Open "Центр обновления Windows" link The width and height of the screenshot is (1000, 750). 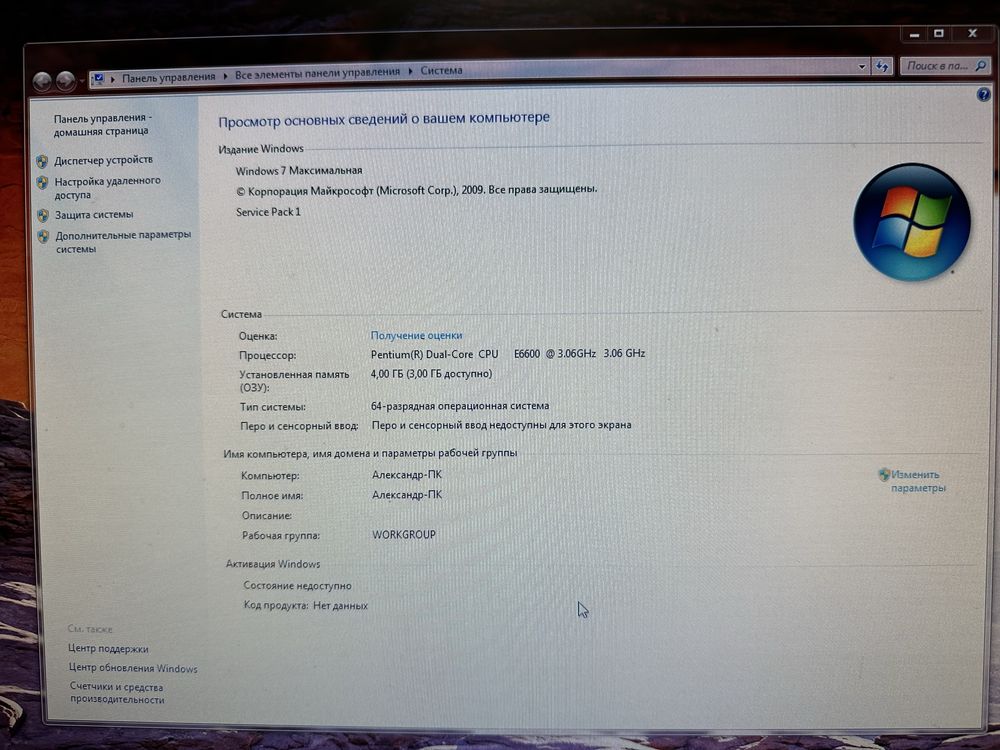pyautogui.click(x=133, y=668)
